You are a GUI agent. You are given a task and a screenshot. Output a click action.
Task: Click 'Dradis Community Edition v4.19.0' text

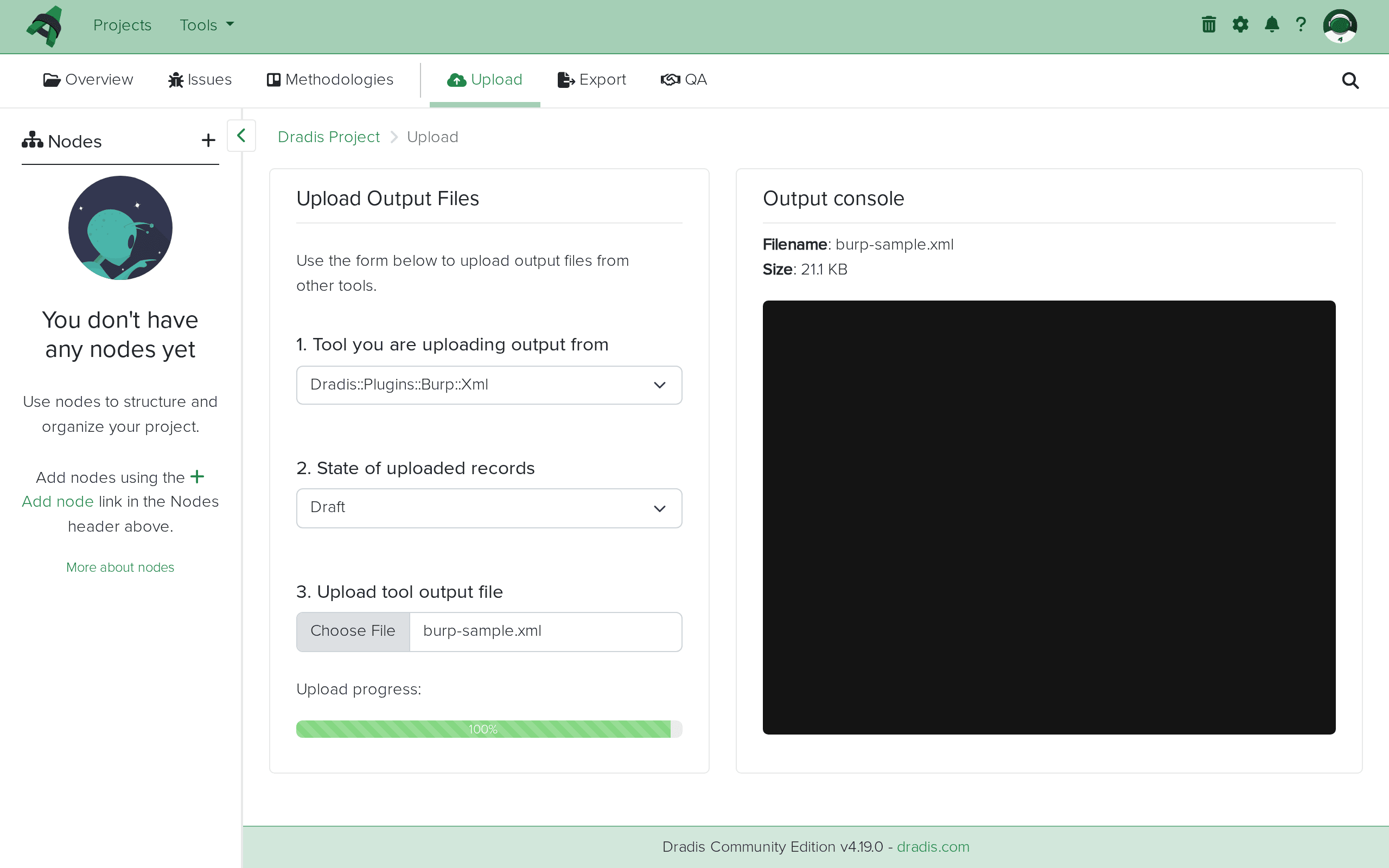[772, 847]
